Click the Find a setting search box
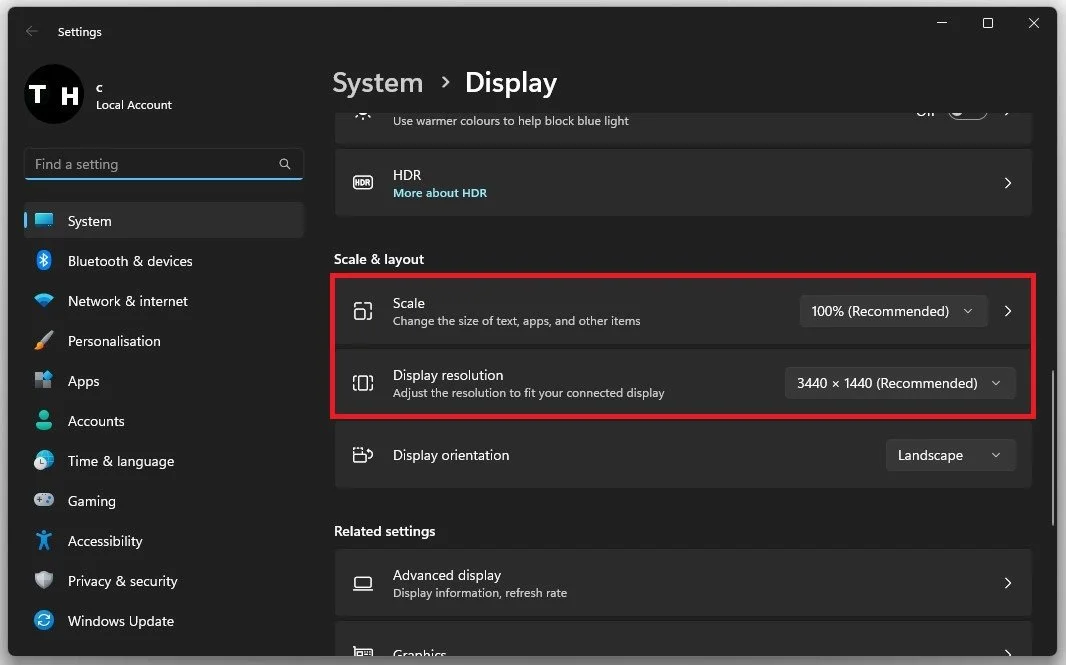Image resolution: width=1066 pixels, height=665 pixels. pyautogui.click(x=163, y=164)
